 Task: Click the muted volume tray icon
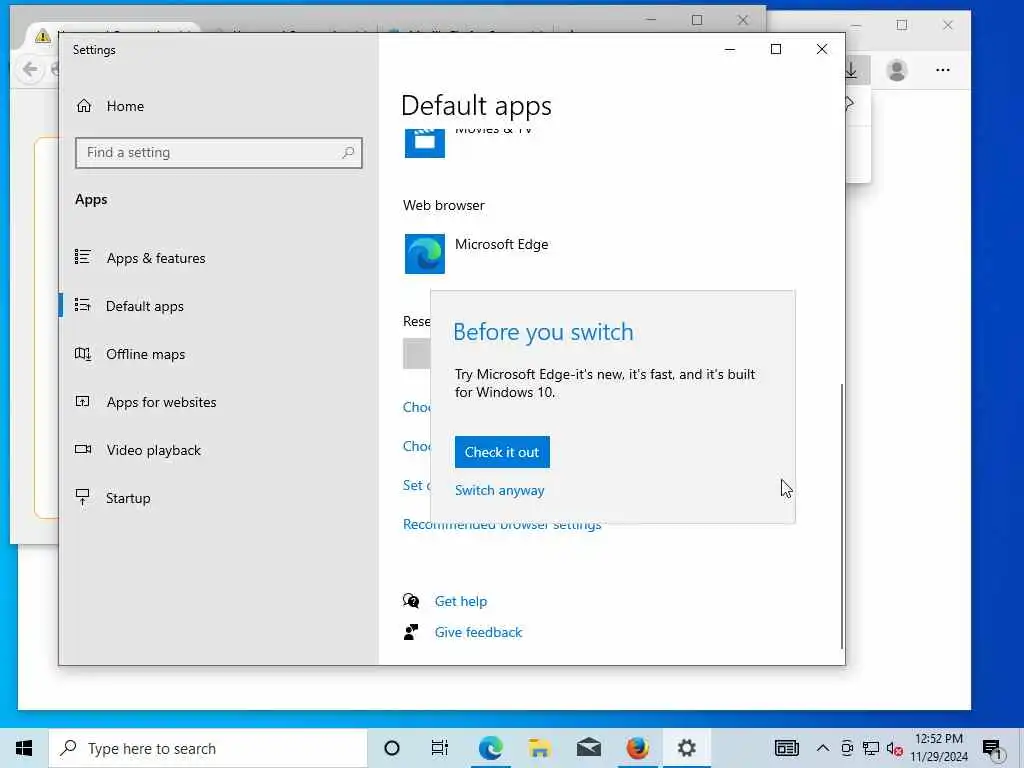click(895, 748)
